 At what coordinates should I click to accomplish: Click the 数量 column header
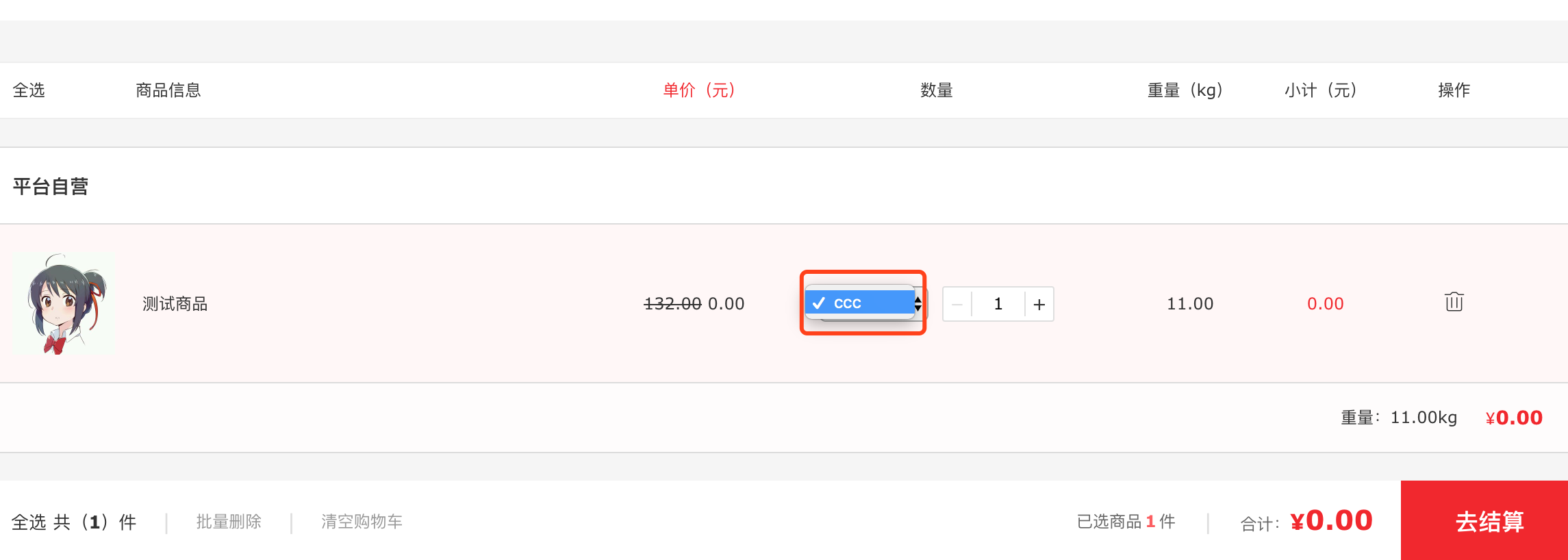[937, 90]
